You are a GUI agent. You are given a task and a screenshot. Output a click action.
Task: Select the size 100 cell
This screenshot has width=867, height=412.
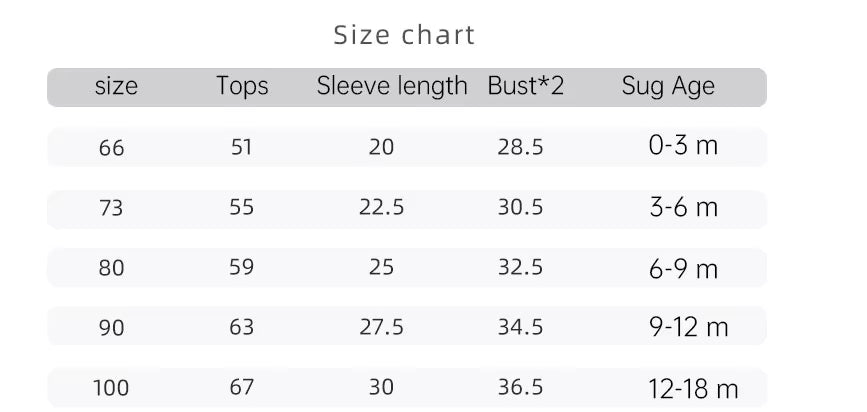coord(111,387)
